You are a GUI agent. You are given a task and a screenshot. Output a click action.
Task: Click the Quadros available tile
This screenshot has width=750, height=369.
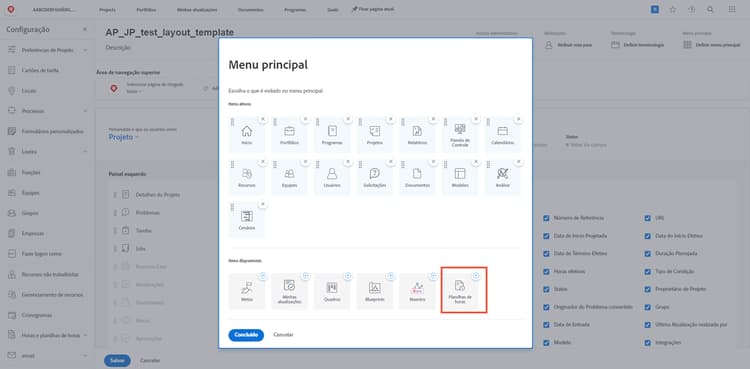tap(332, 291)
